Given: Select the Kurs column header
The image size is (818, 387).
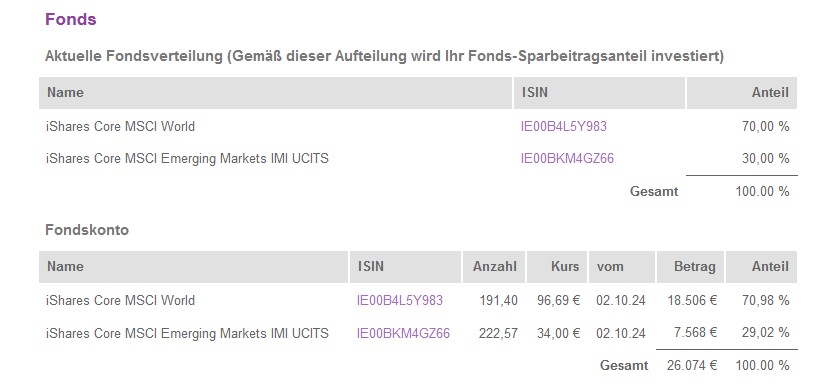Looking at the screenshot, I should point(557,267).
